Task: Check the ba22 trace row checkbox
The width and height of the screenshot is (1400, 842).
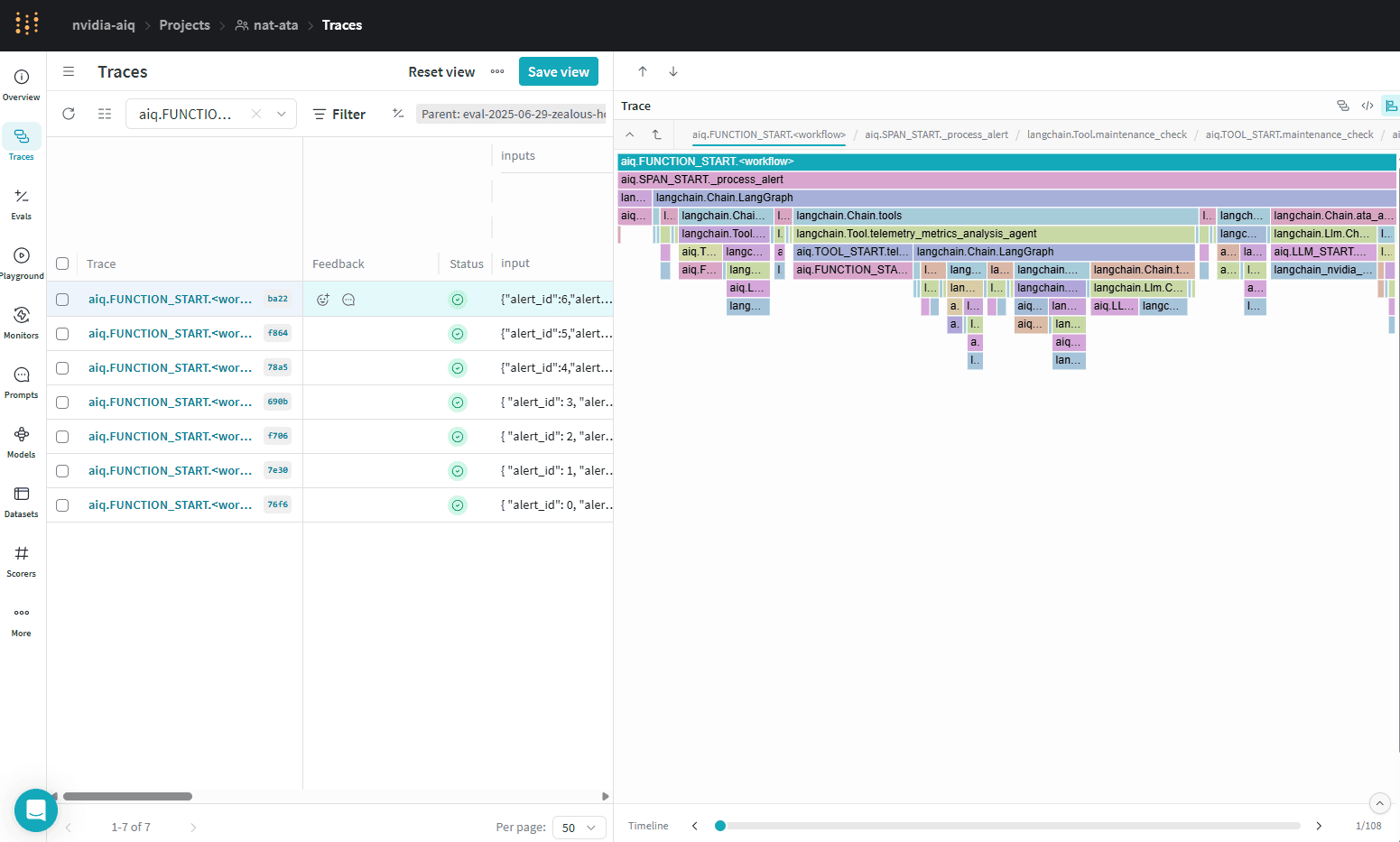Action: coord(62,300)
